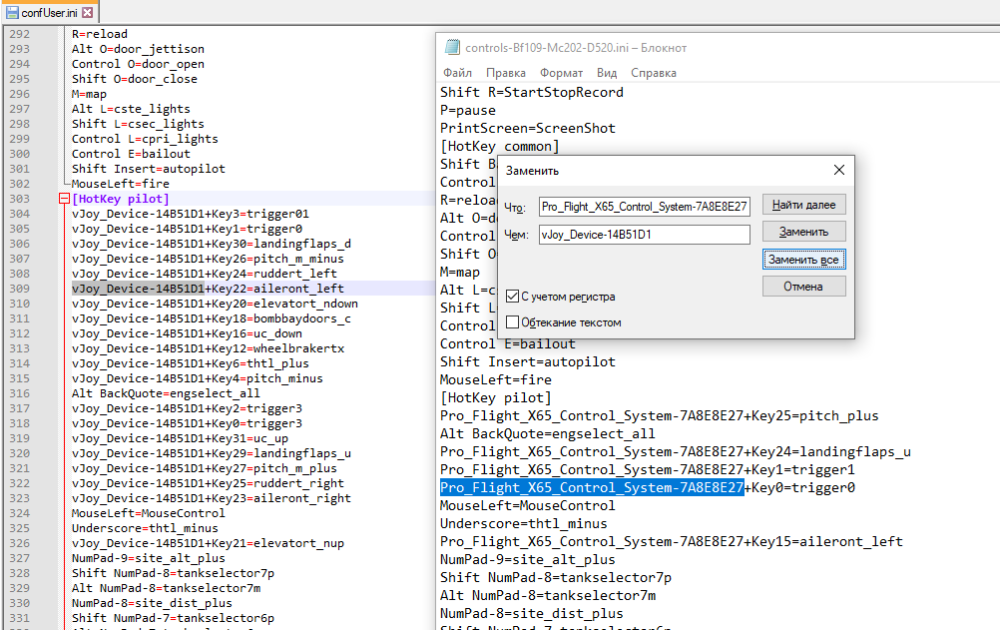Click highlighted Pro_Flight_X65 text on Key0 line
The image size is (1000, 630).
[592, 487]
